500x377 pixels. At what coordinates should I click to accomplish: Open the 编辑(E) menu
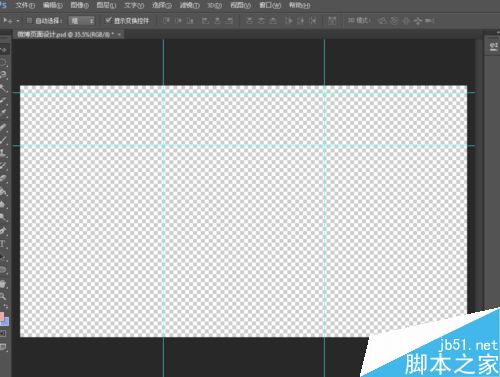click(x=53, y=5)
